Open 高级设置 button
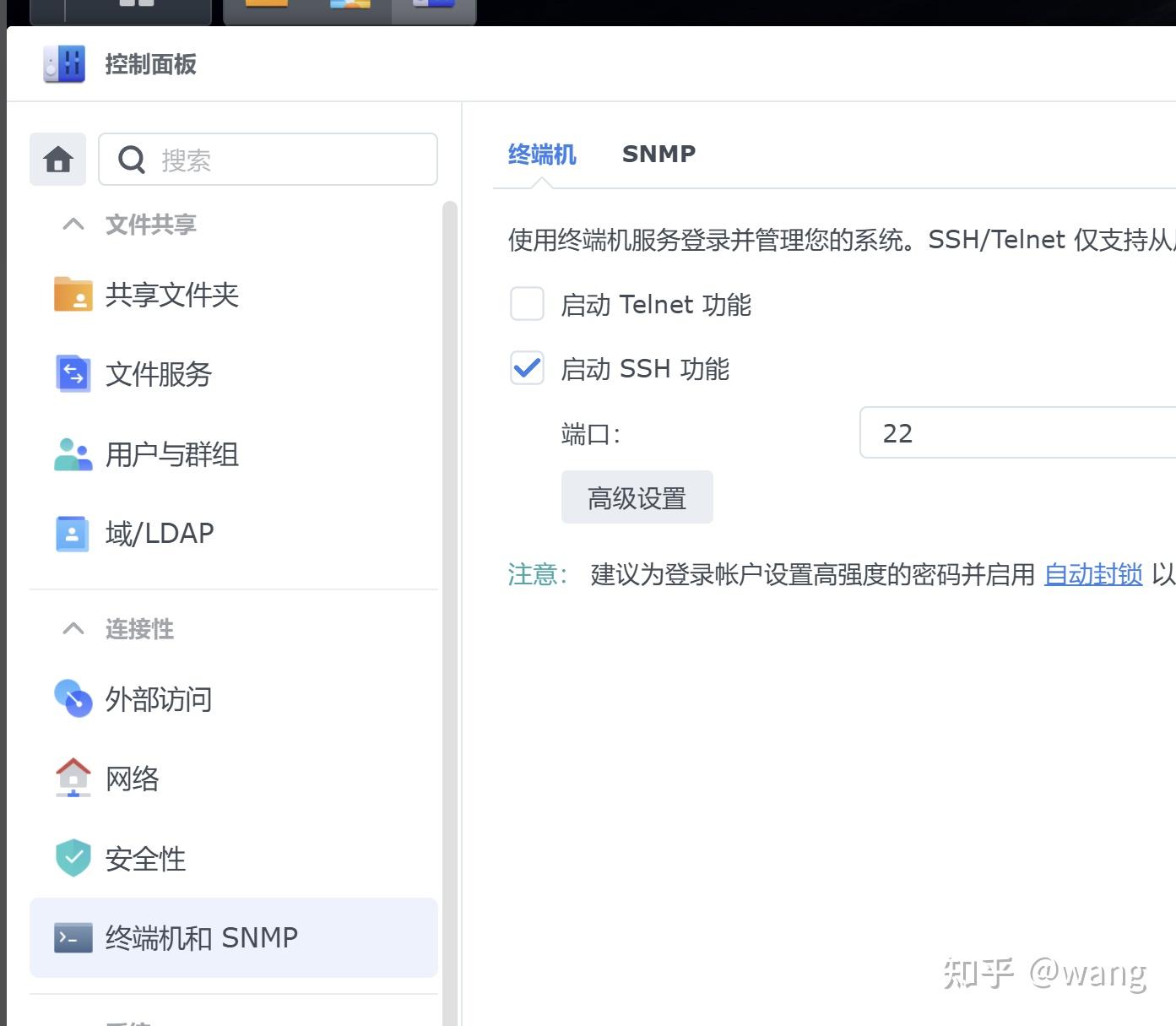This screenshot has height=1026, width=1176. coord(637,497)
